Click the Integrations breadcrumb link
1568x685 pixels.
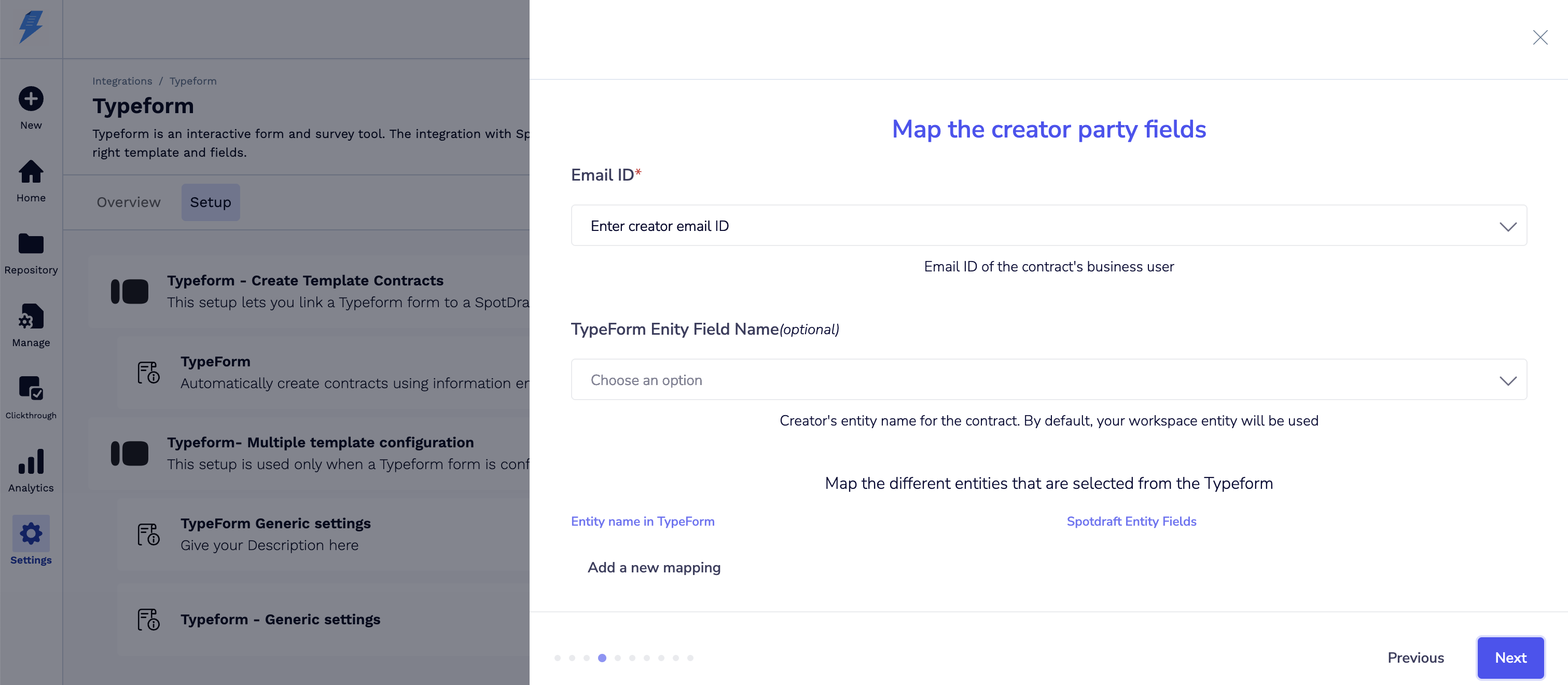[x=122, y=81]
